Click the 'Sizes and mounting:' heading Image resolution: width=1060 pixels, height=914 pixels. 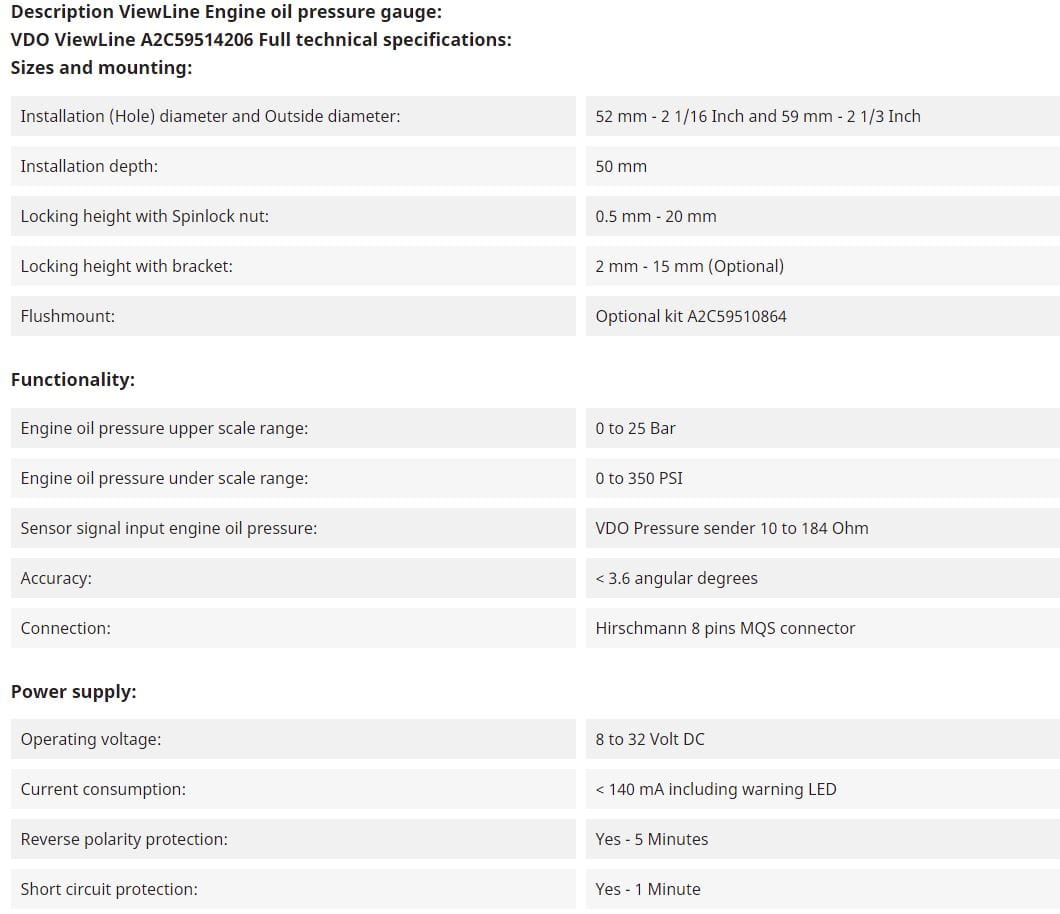(x=101, y=68)
